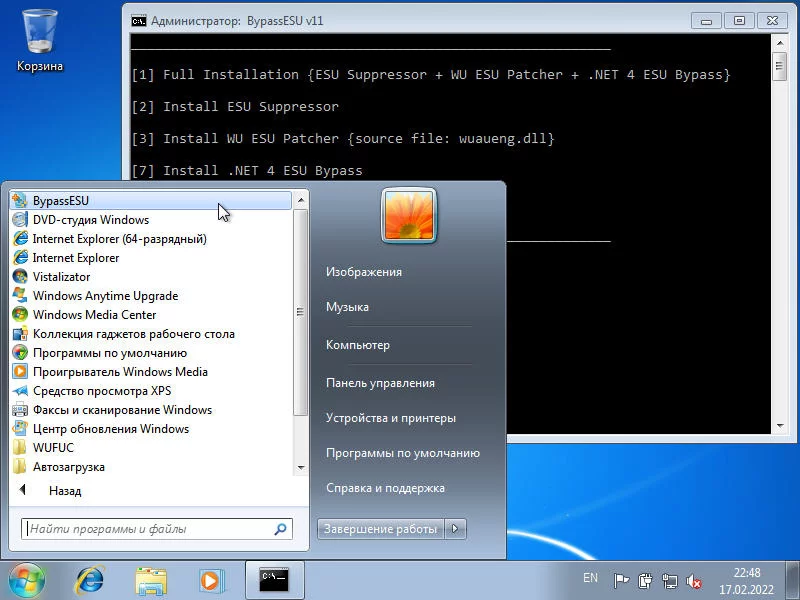Open Факсы и сканирование Windows icon
This screenshot has width=800, height=600.
coord(20,410)
